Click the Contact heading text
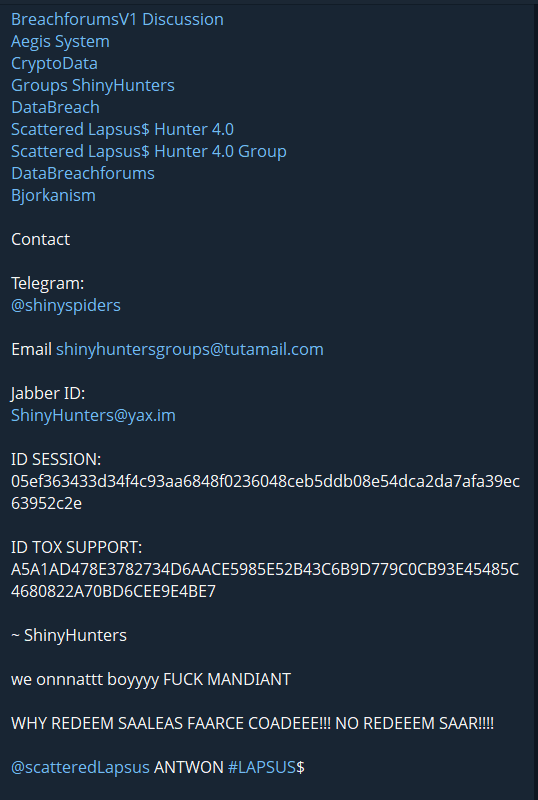This screenshot has width=538, height=800. [x=40, y=239]
